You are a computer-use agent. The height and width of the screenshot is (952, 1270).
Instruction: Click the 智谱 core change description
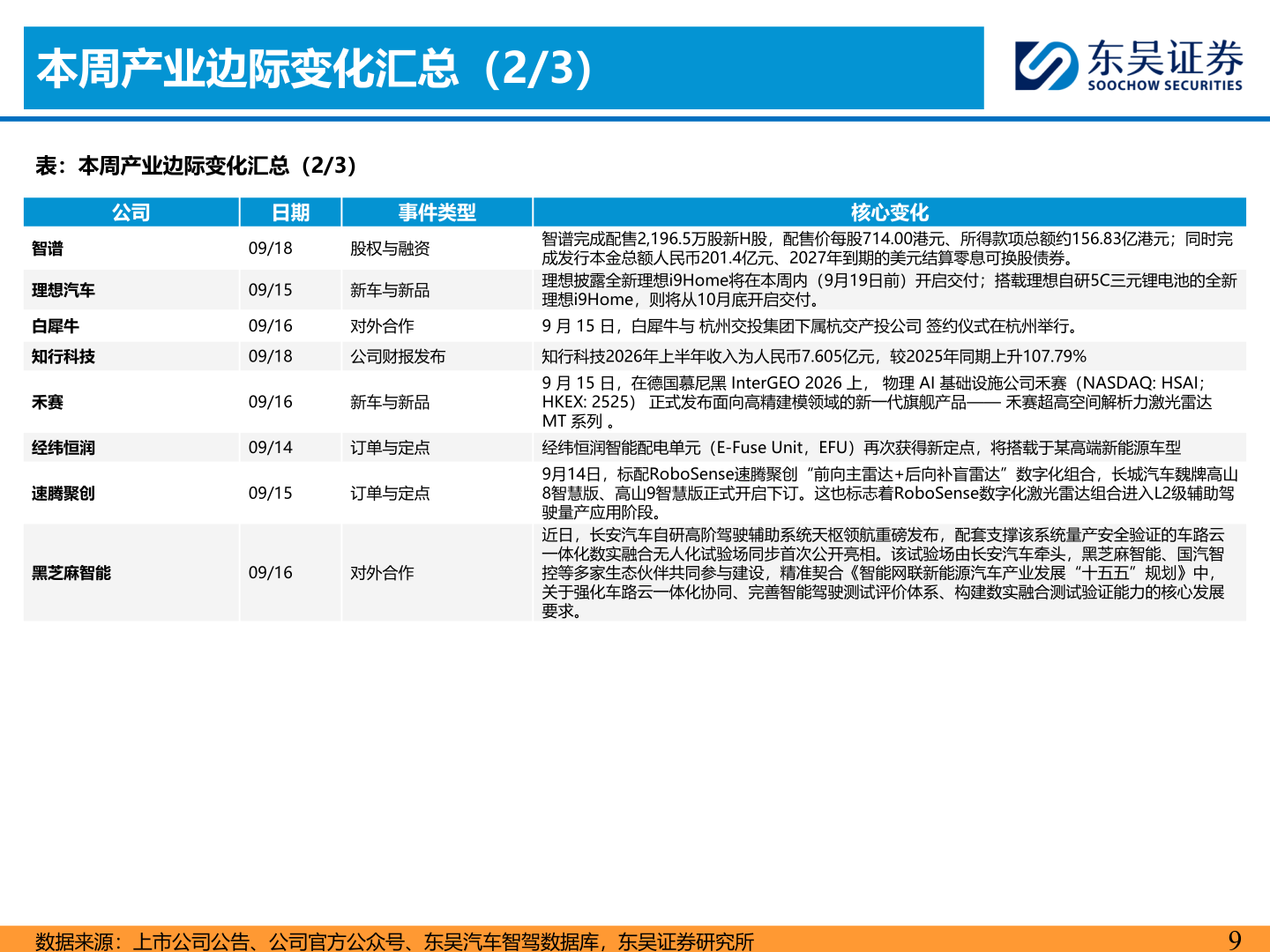click(887, 249)
